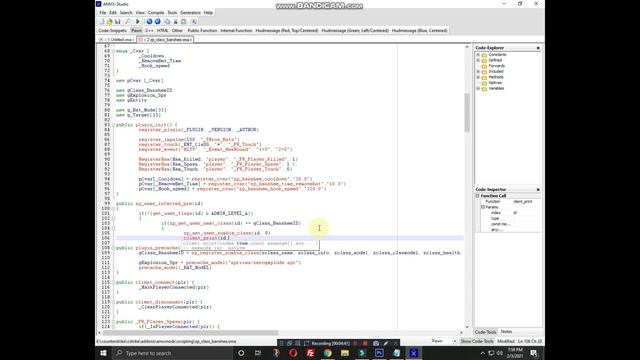Select the C++ snippets tab
The height and width of the screenshot is (360, 640).
(x=149, y=31)
